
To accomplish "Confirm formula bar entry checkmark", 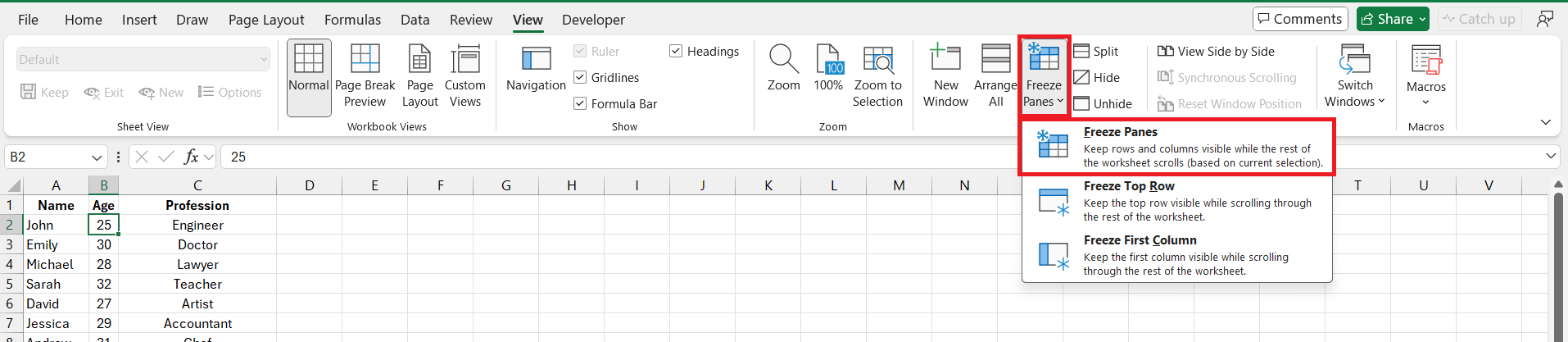I will click(x=166, y=157).
